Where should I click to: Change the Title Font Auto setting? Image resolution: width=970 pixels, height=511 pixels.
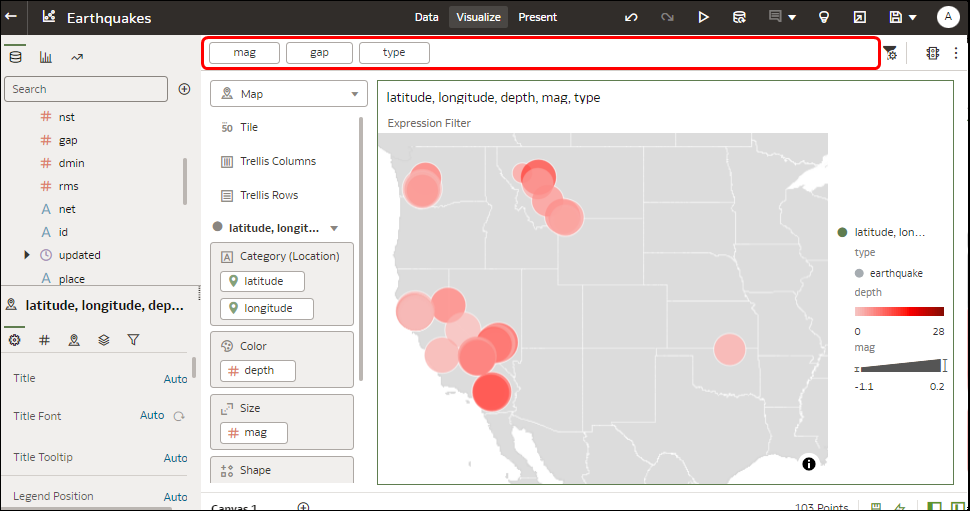tap(152, 416)
